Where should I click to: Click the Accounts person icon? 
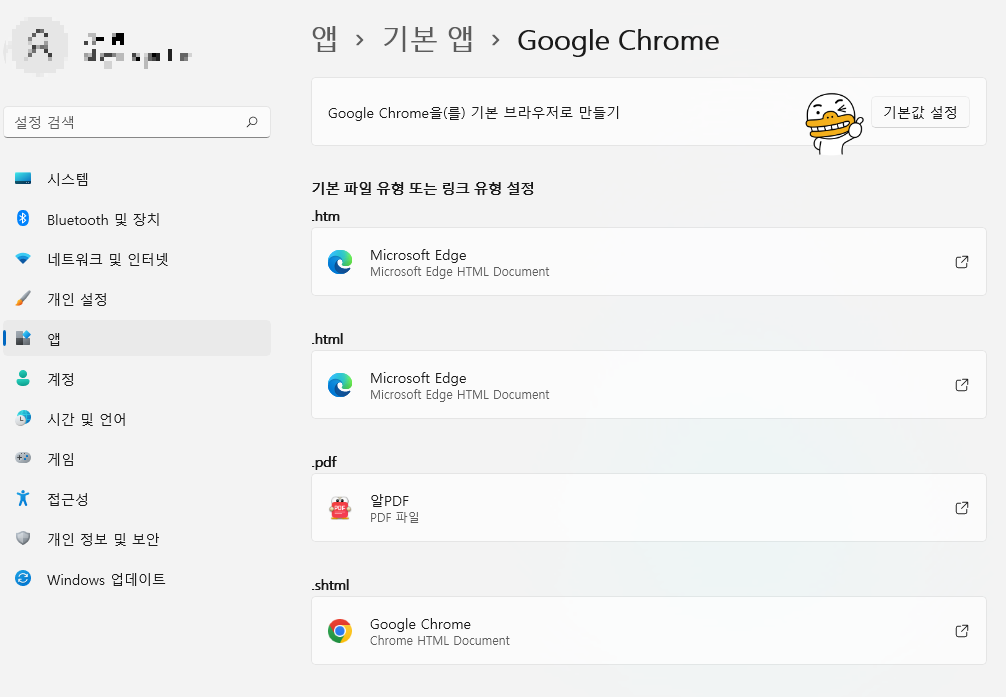[23, 378]
